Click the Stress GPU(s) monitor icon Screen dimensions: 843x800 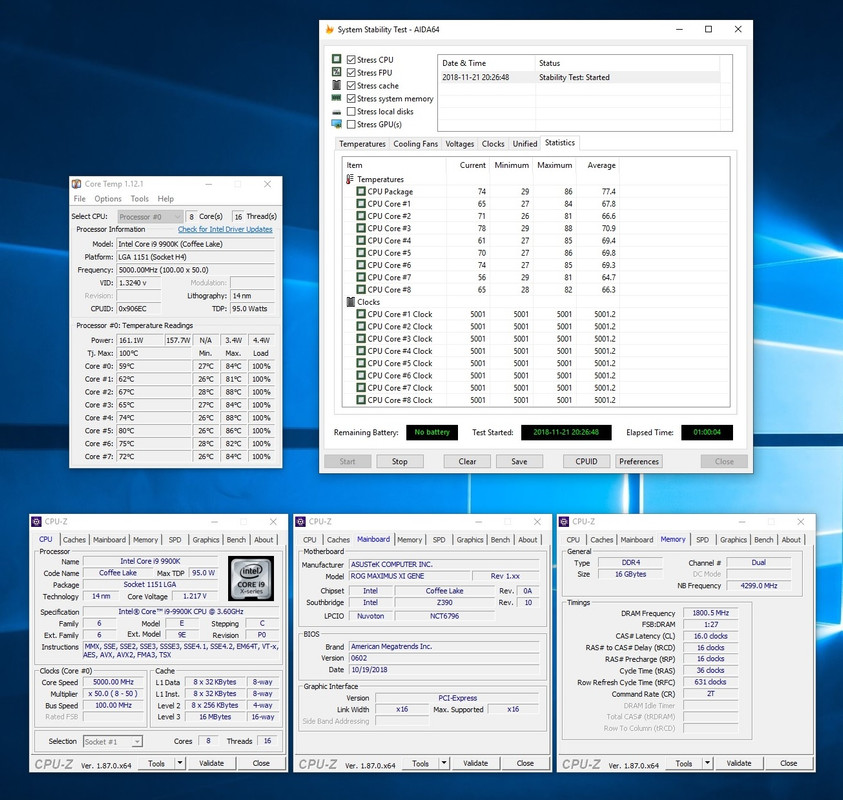(337, 124)
